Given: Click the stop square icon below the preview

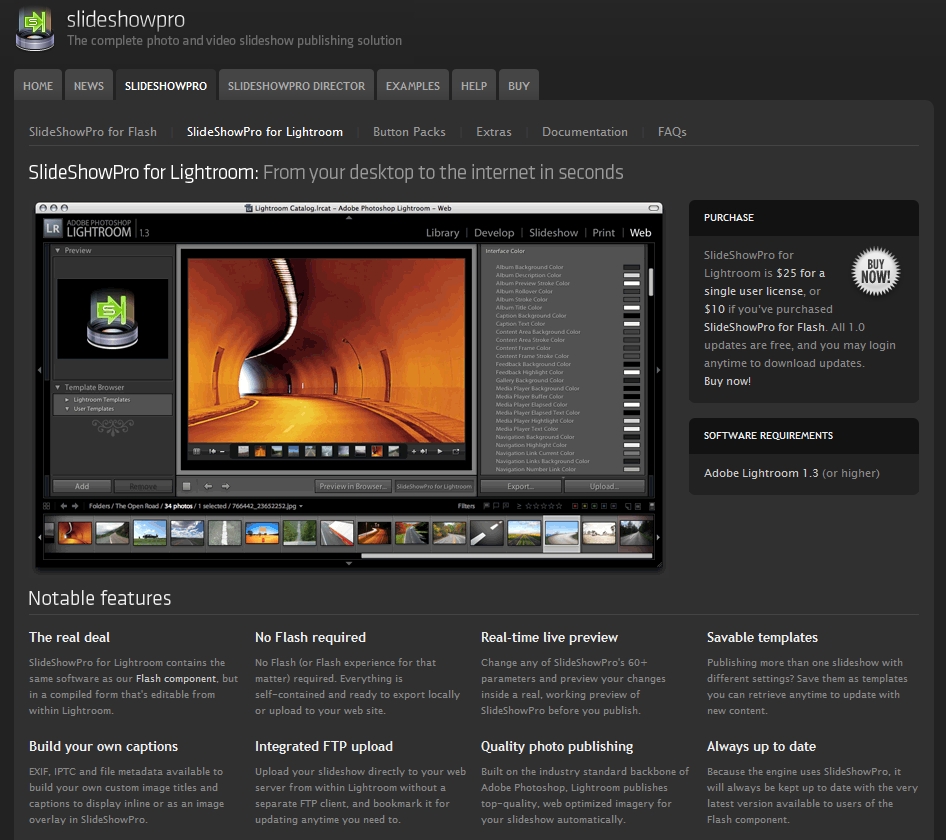Looking at the screenshot, I should coord(186,486).
